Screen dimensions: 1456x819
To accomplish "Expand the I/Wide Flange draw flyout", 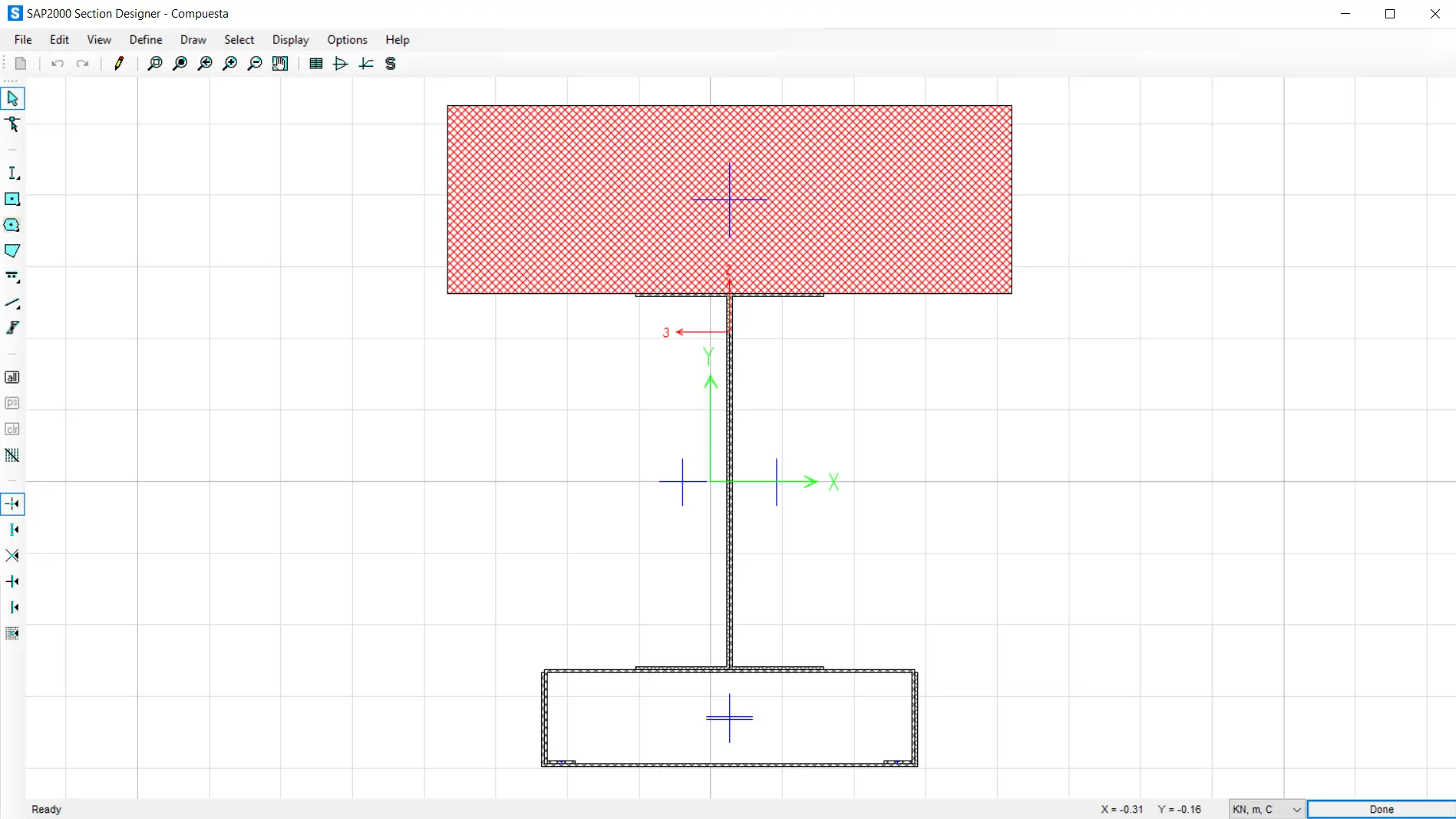I will coord(13,173).
